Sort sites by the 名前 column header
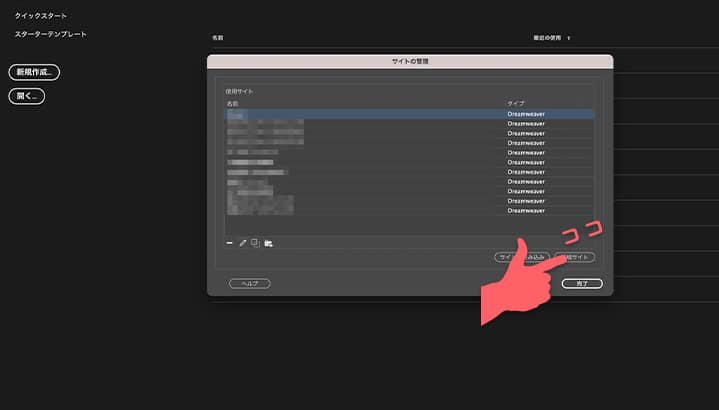This screenshot has height=410, width=719. coord(233,103)
